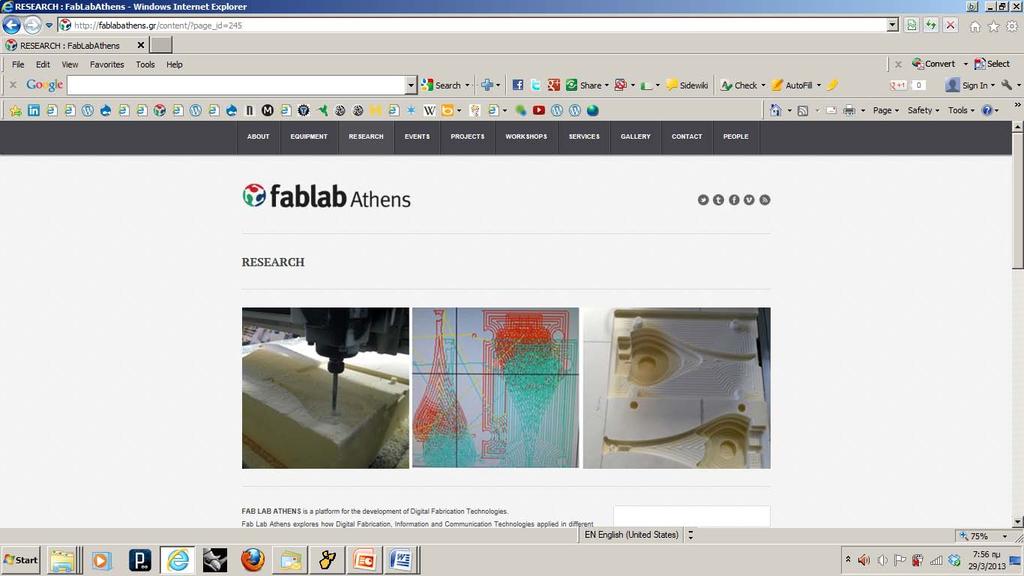1024x576 pixels.
Task: Click the black M circle bookmark icon
Action: [x=267, y=110]
